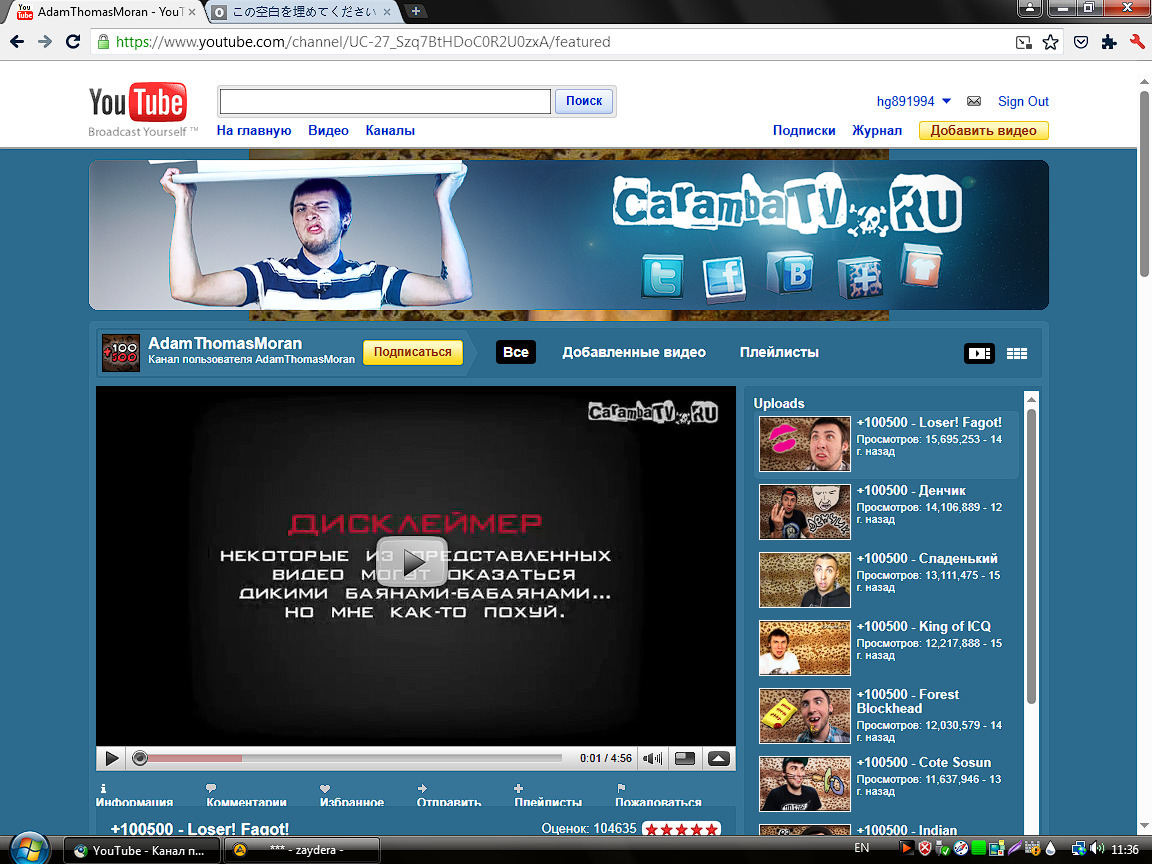Image resolution: width=1152 pixels, height=864 pixels.
Task: Open the user menu dropdown next to hg891994
Action: click(946, 101)
